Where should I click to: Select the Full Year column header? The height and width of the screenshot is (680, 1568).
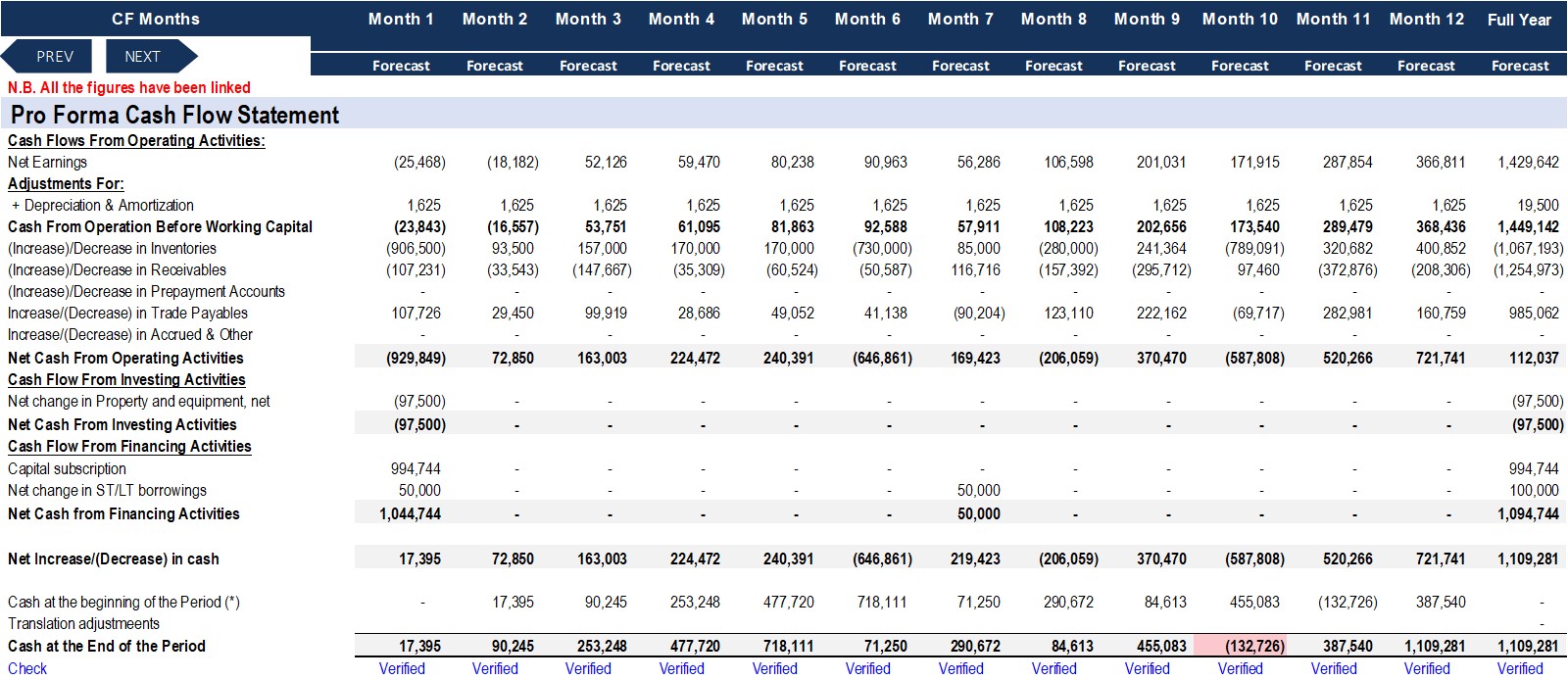[1519, 20]
